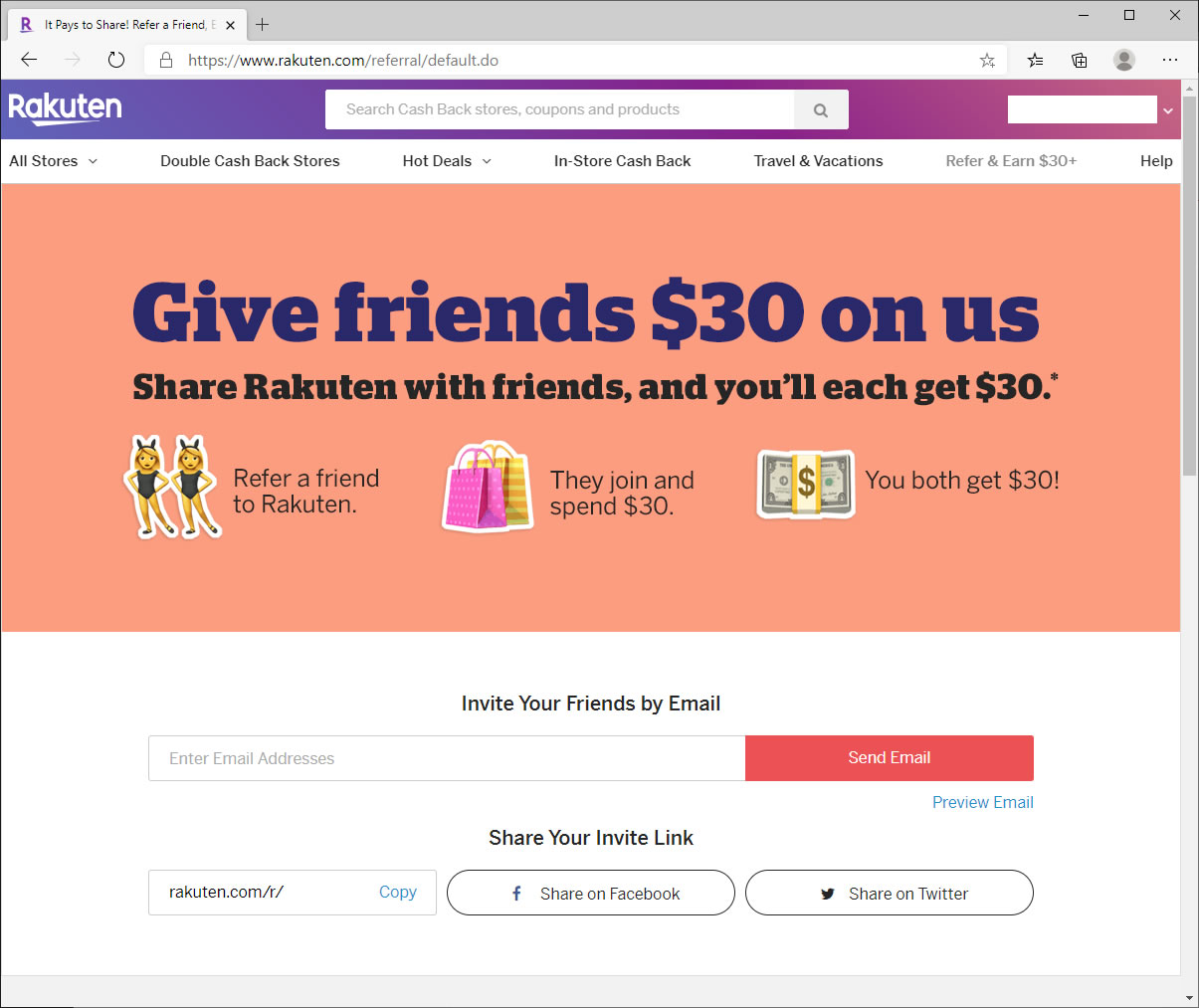The height and width of the screenshot is (1008, 1199).
Task: Open the browser favorites list icon
Action: [1036, 60]
